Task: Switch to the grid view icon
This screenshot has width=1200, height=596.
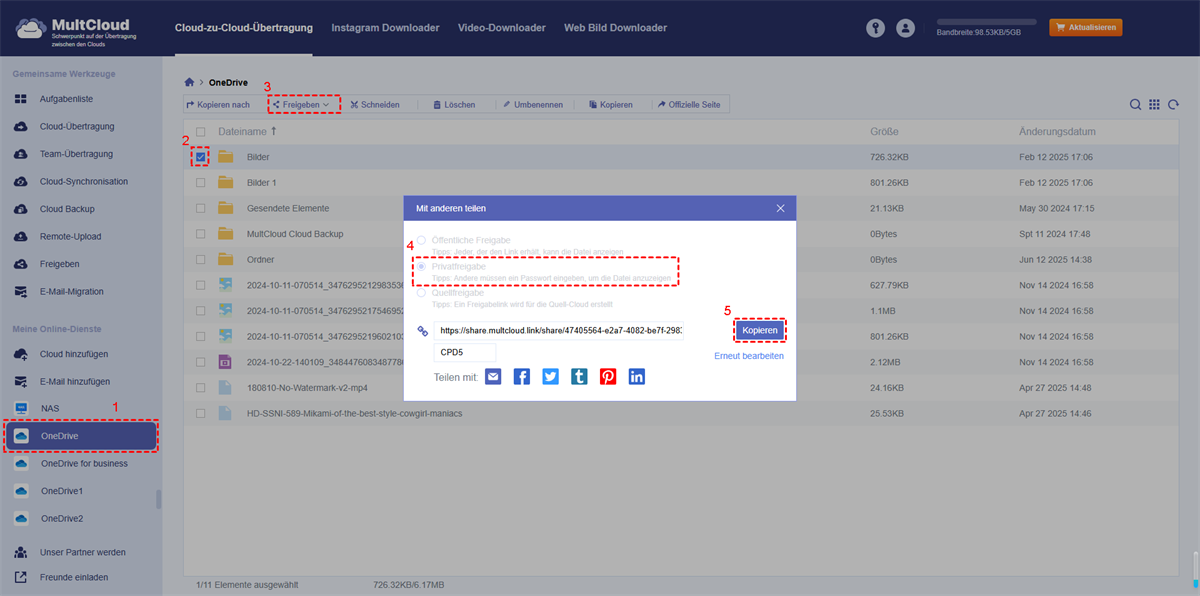Action: point(1154,104)
